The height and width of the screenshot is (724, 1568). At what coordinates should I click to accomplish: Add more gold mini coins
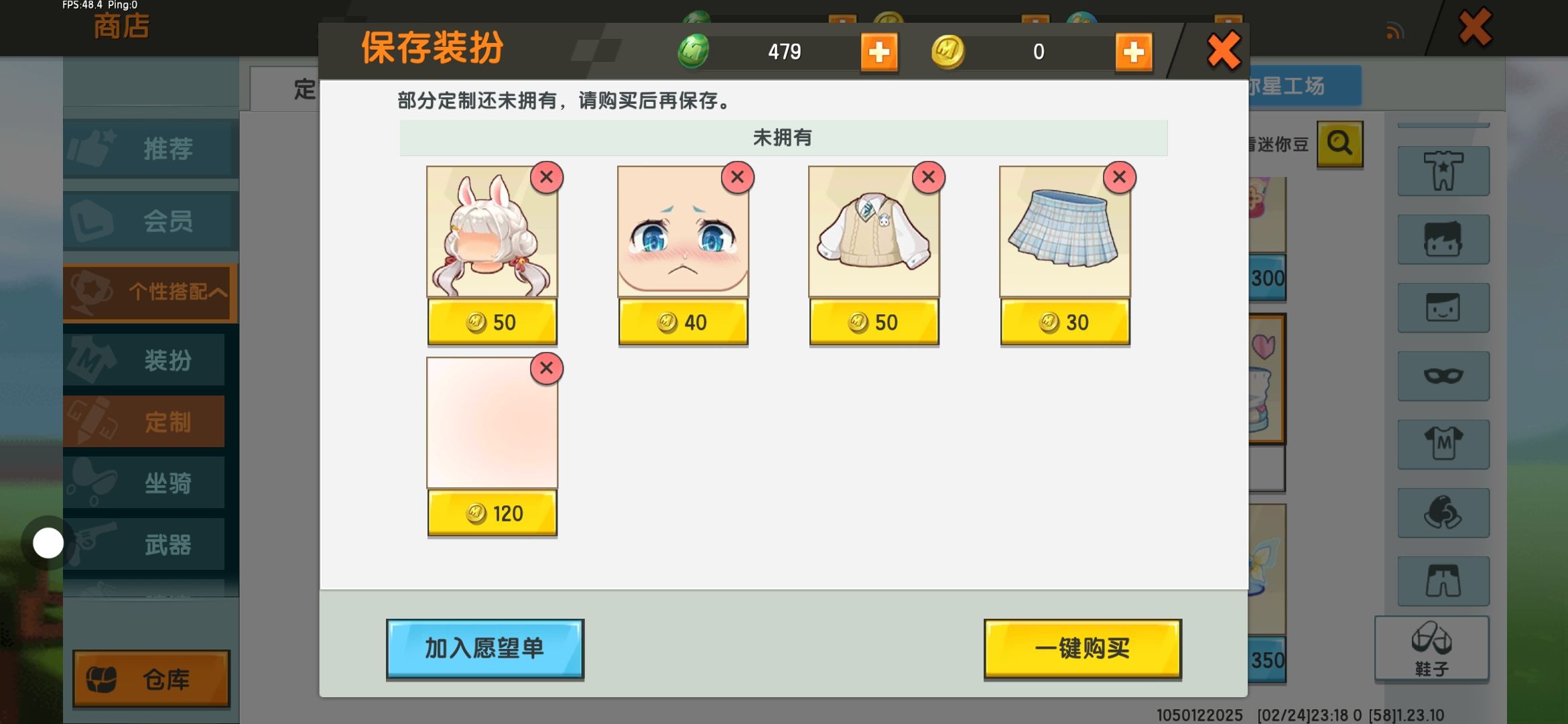(x=1134, y=52)
